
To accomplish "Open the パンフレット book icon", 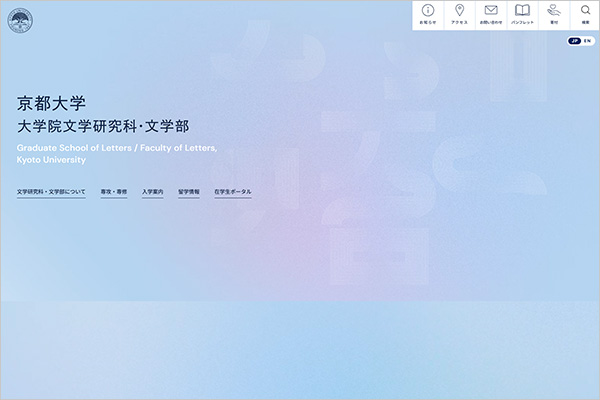I will 522,11.
